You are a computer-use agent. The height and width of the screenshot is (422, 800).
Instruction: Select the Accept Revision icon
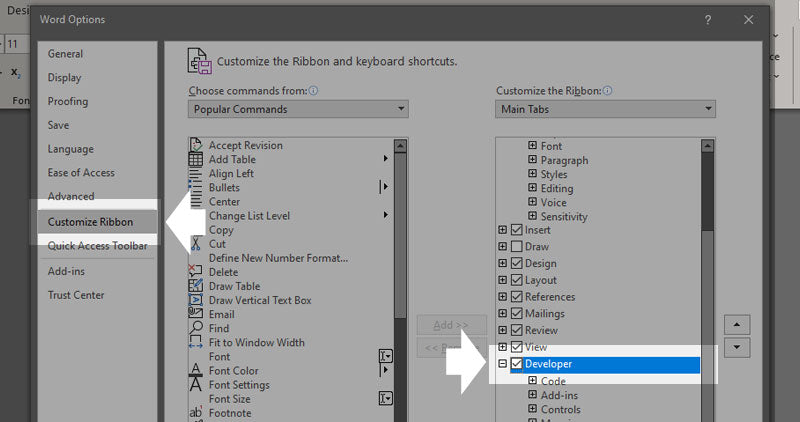(196, 145)
